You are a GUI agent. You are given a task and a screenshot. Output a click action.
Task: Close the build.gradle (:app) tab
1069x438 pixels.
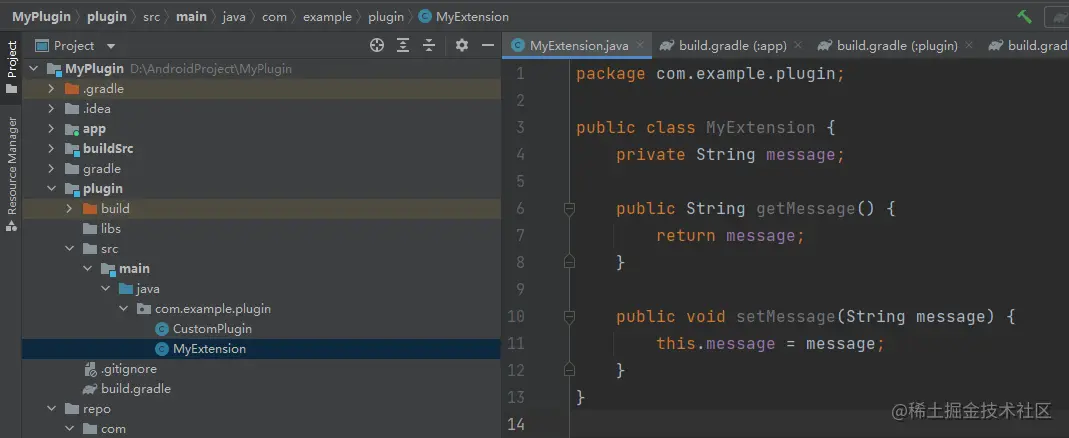click(x=798, y=46)
